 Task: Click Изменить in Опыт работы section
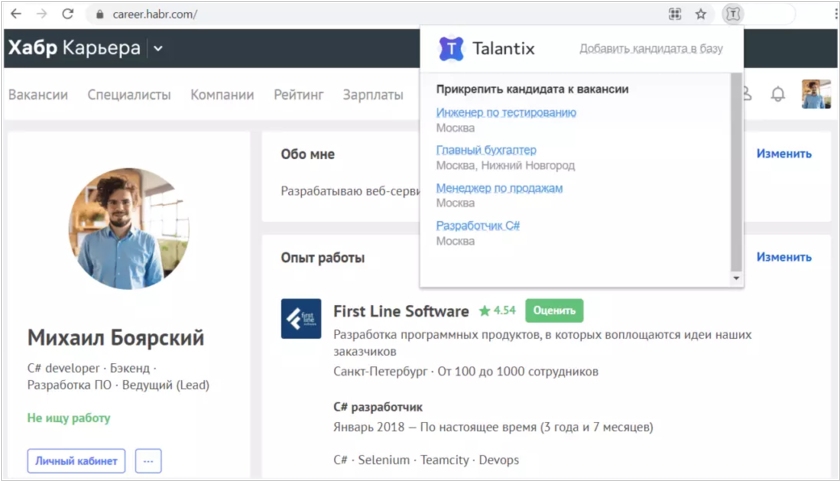tap(784, 257)
